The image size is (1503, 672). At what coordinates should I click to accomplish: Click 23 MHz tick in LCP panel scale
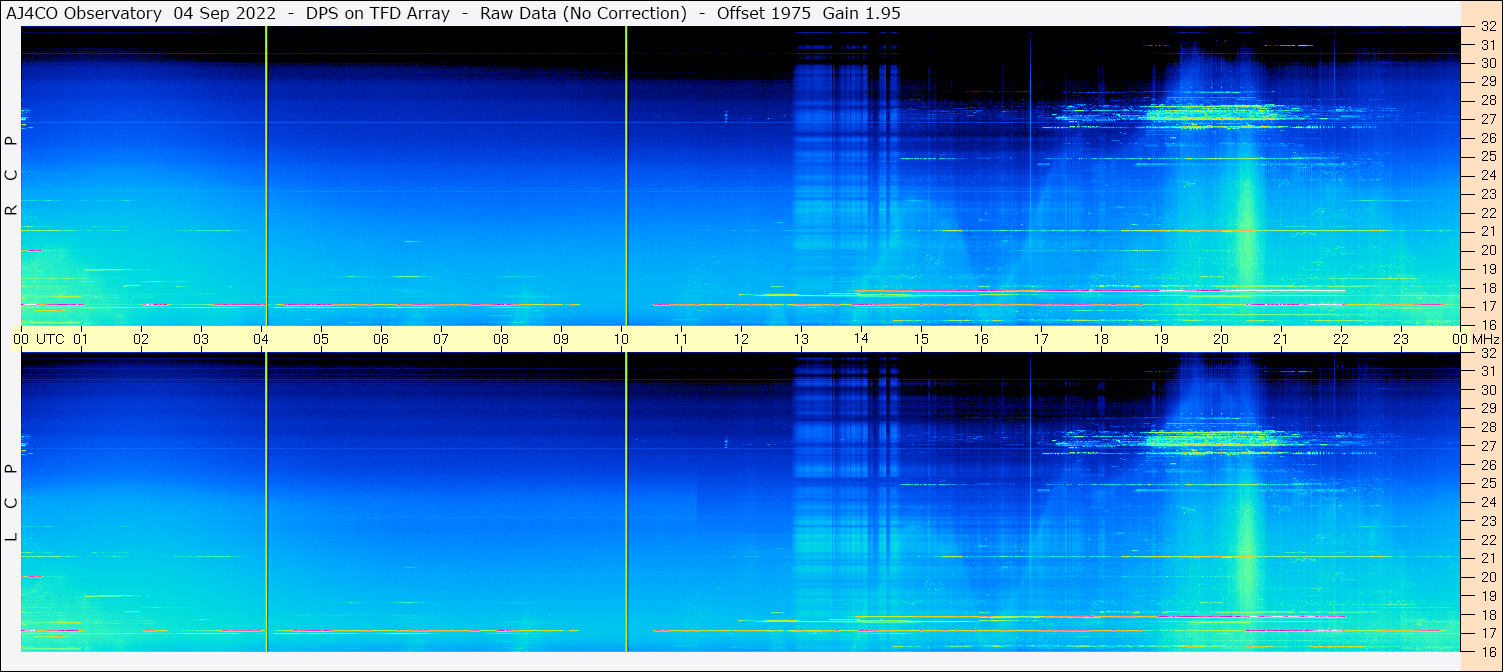[x=1487, y=521]
